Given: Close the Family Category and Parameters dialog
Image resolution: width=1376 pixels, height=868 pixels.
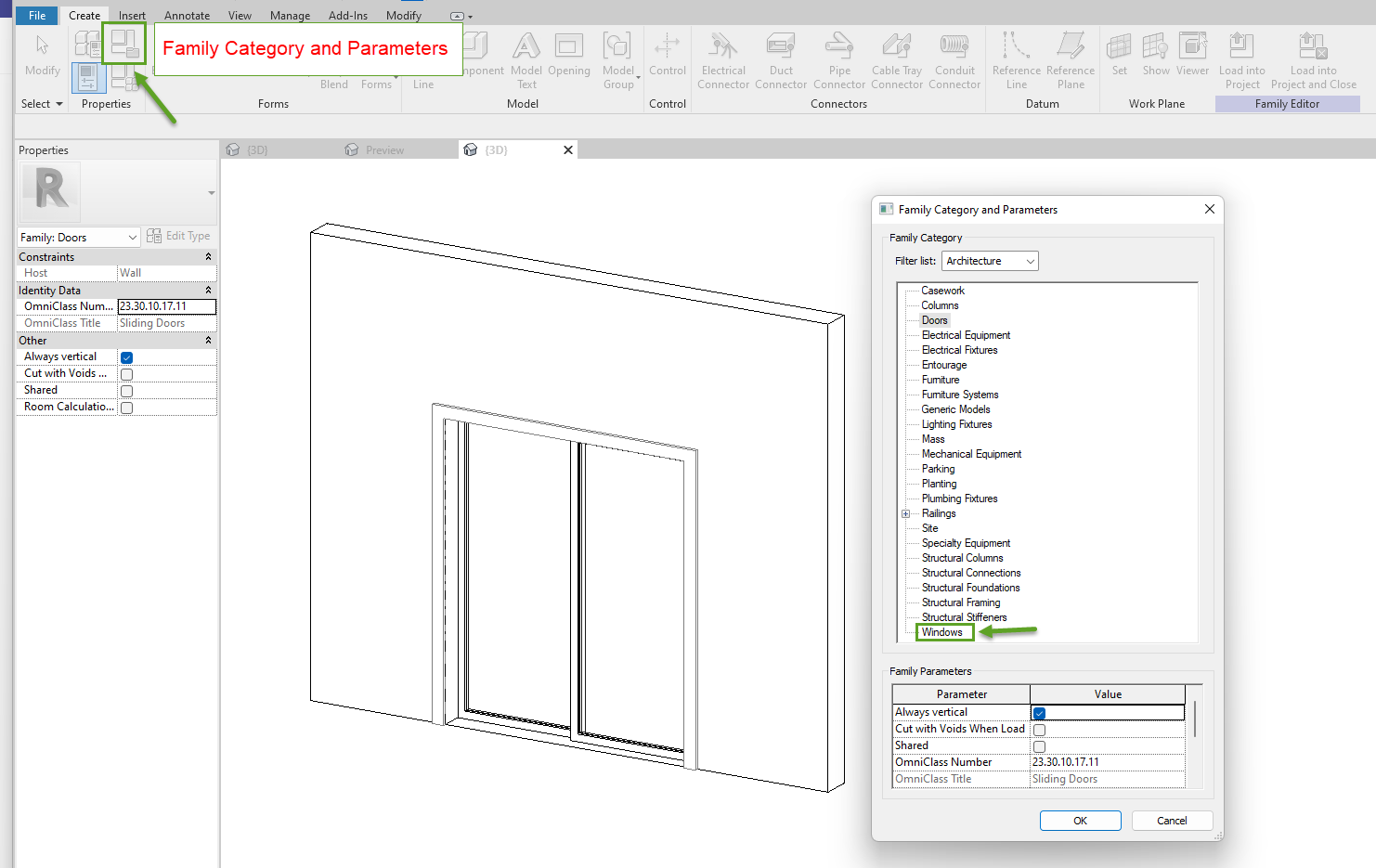Looking at the screenshot, I should [1209, 209].
